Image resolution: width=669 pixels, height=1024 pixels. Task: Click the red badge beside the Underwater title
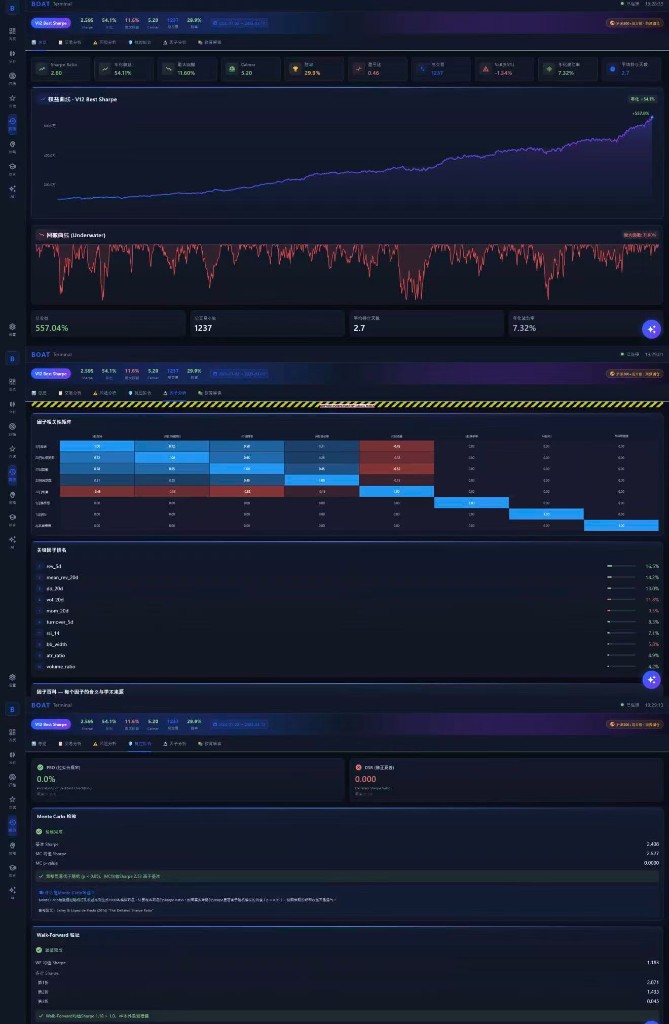[x=640, y=235]
